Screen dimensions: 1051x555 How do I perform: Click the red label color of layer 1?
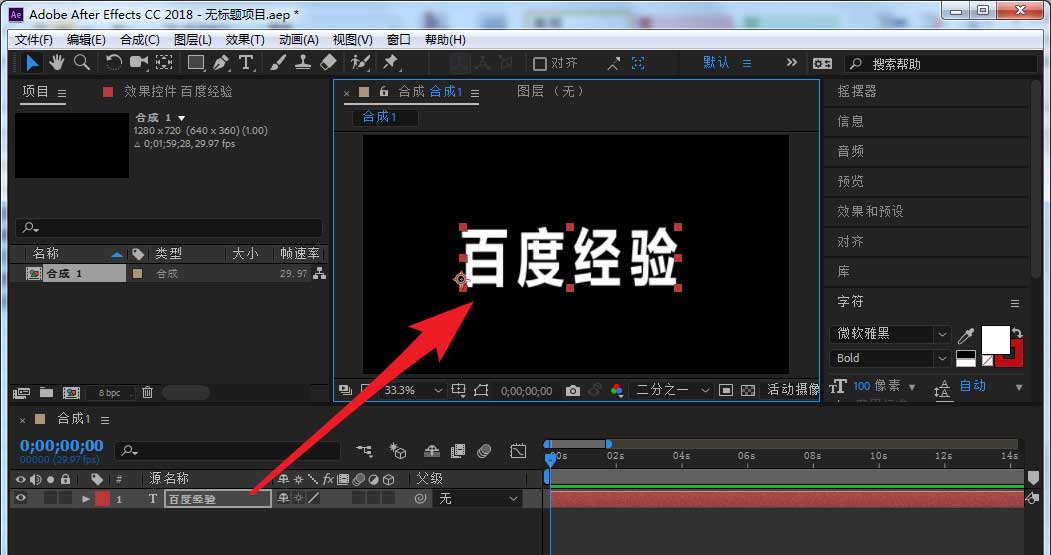(103, 499)
